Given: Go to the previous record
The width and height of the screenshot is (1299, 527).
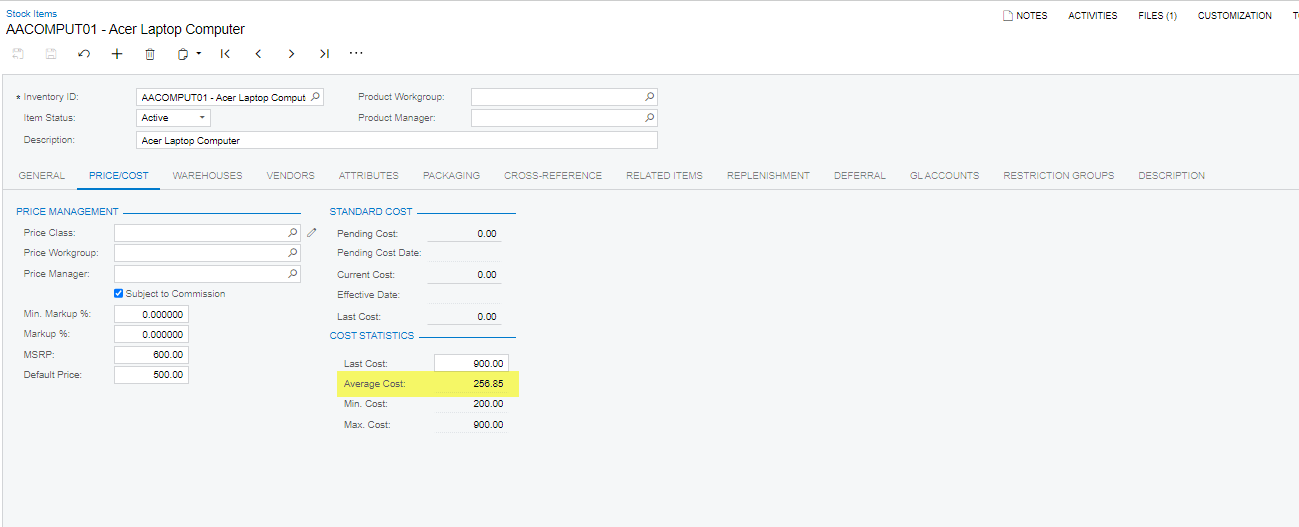Looking at the screenshot, I should point(258,54).
